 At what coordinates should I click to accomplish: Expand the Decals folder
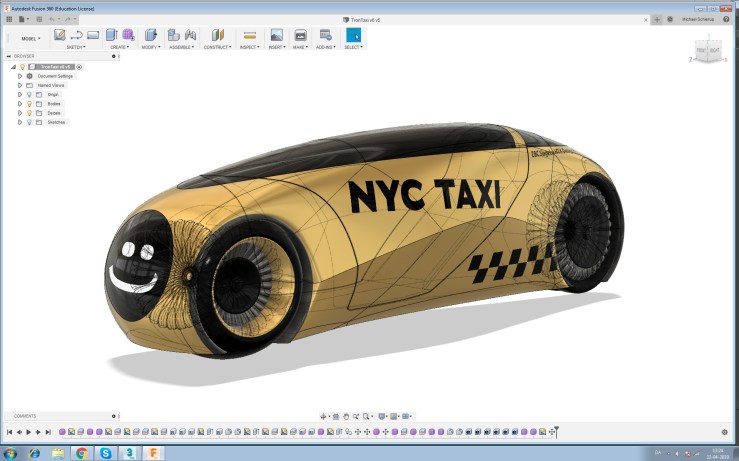[20, 113]
